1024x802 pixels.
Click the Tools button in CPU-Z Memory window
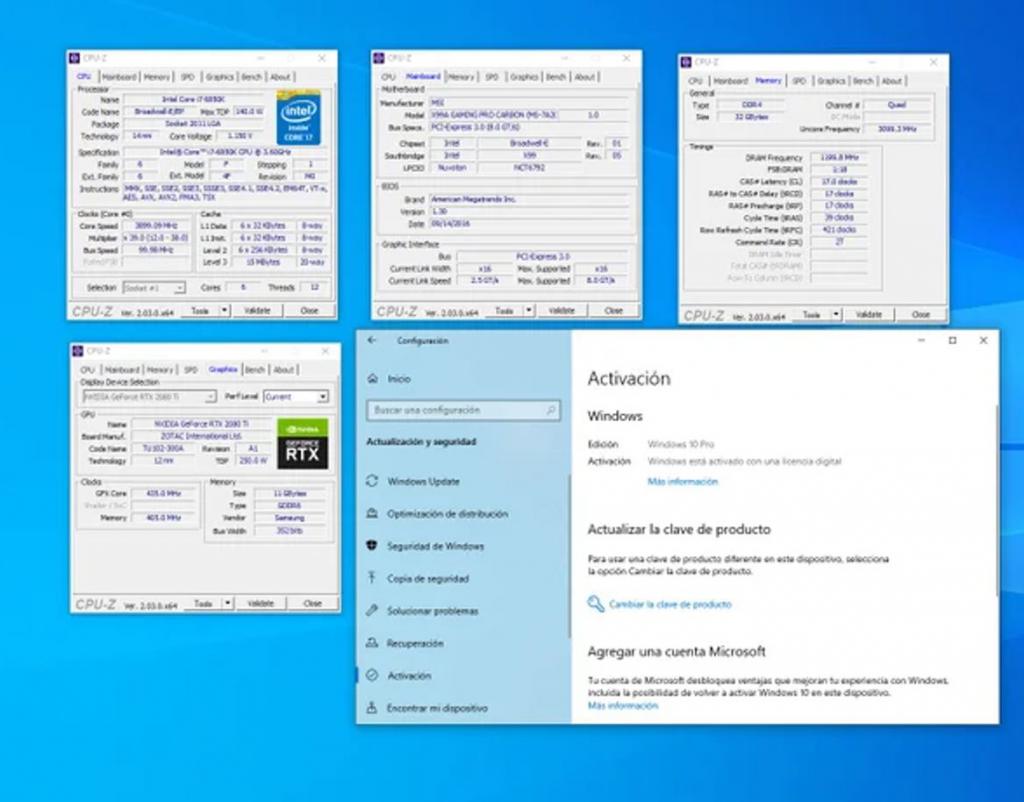coord(811,315)
